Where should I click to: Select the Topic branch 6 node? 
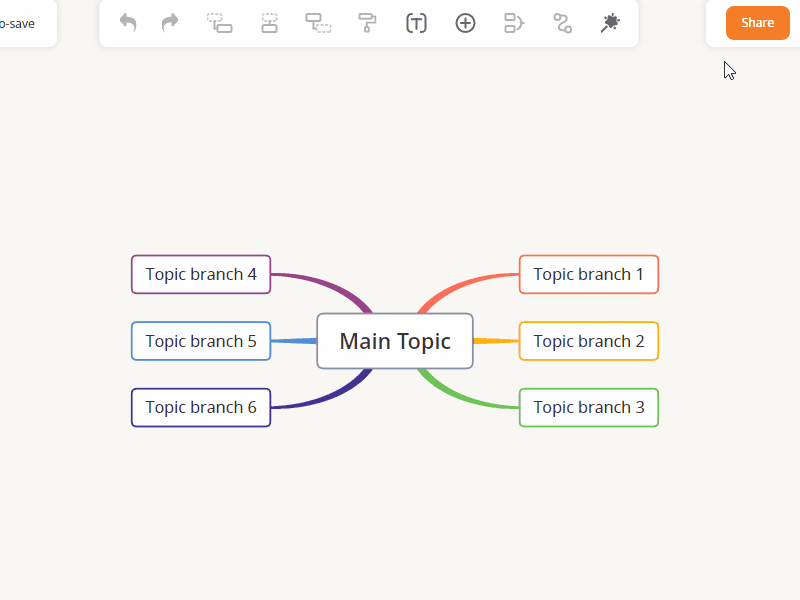pos(200,407)
